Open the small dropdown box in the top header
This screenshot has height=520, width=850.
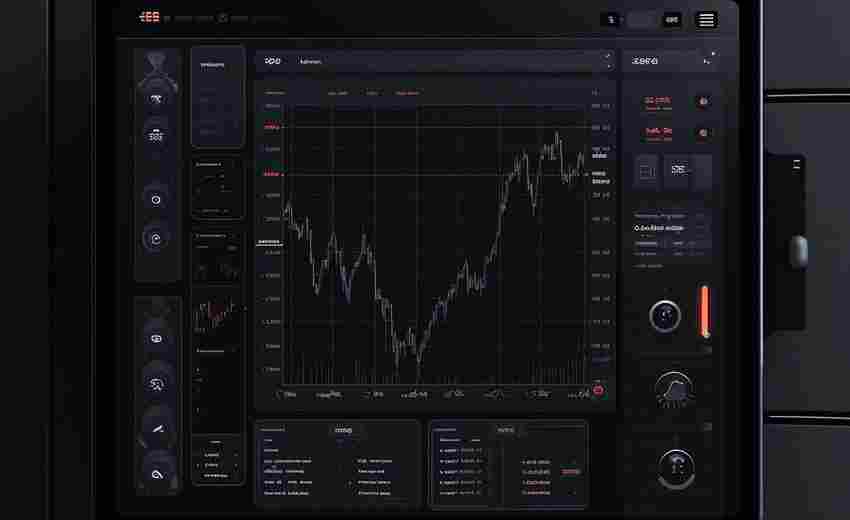(641, 20)
